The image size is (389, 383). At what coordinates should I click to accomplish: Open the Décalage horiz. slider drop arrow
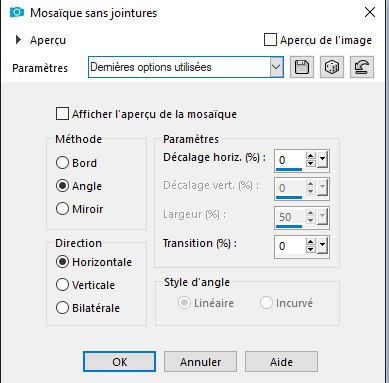(322, 160)
